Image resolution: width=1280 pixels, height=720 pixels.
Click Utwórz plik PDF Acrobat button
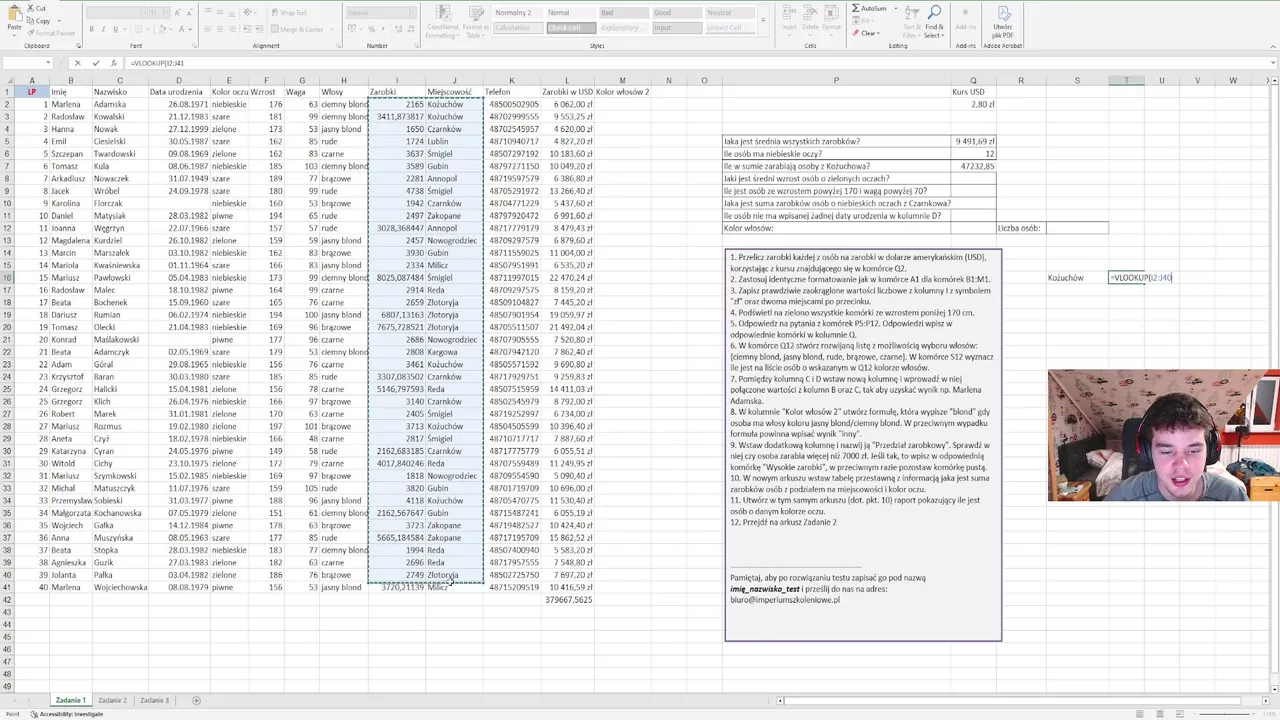pyautogui.click(x=1003, y=22)
